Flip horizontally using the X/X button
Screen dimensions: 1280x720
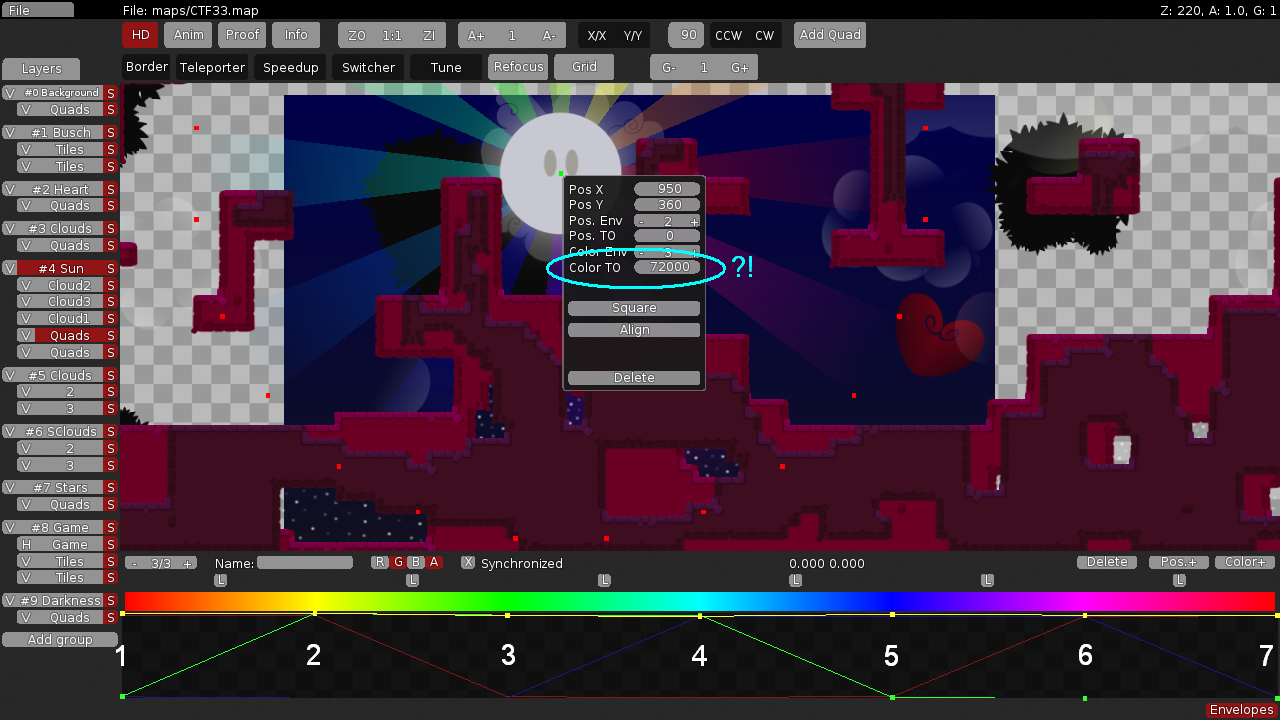[597, 35]
